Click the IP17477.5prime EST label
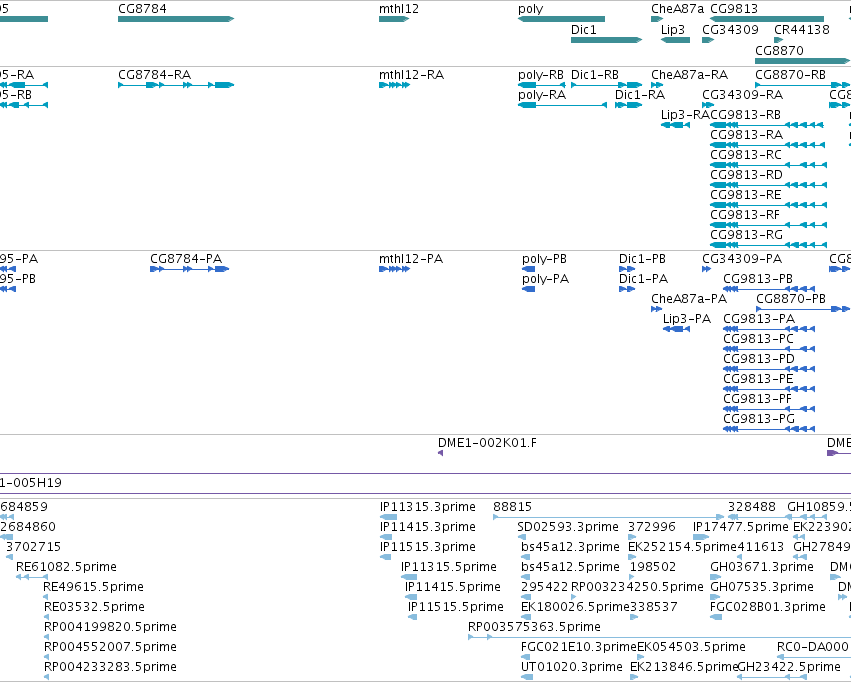 click(x=740, y=527)
